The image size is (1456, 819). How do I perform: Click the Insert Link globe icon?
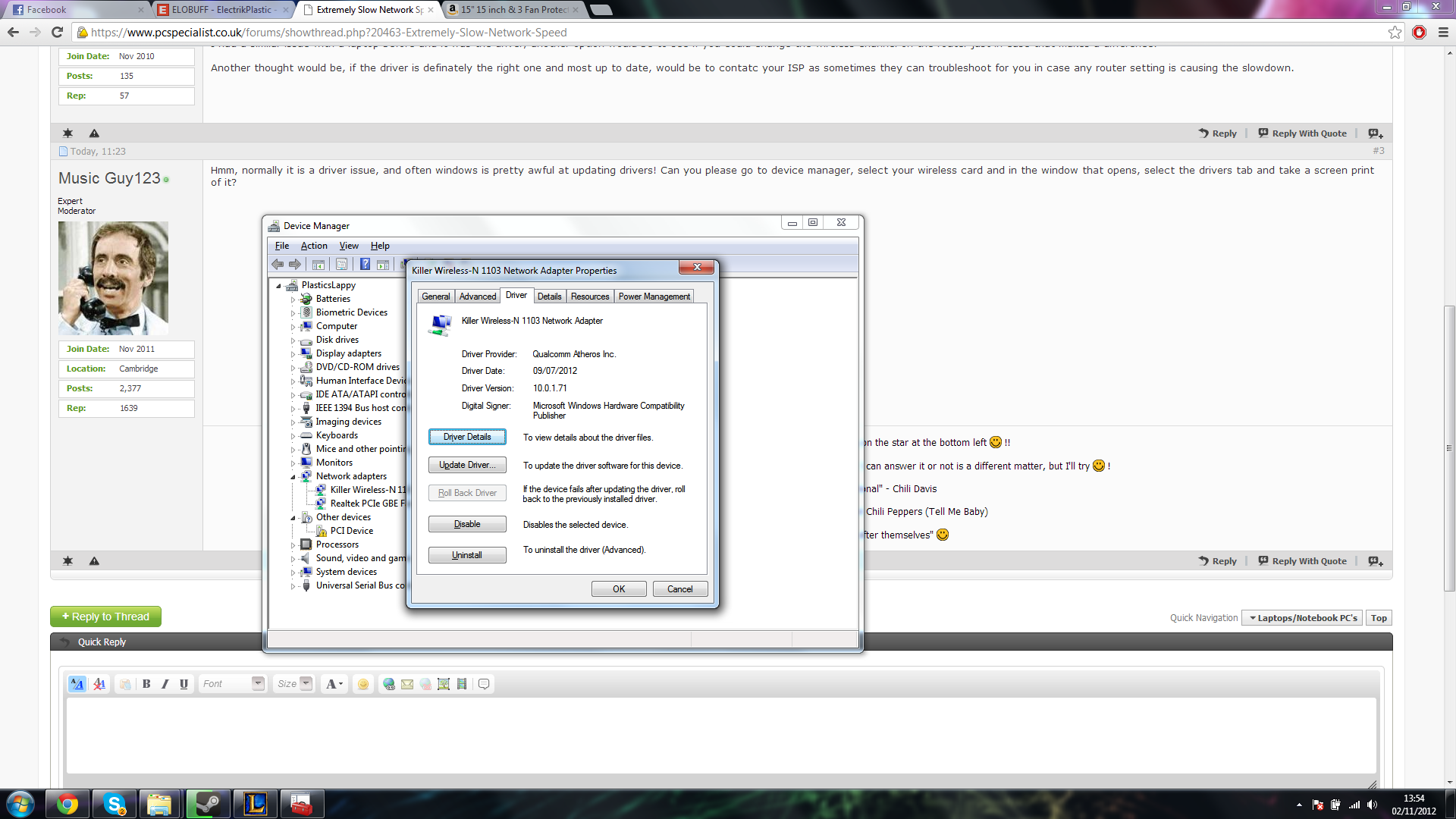coord(389,684)
